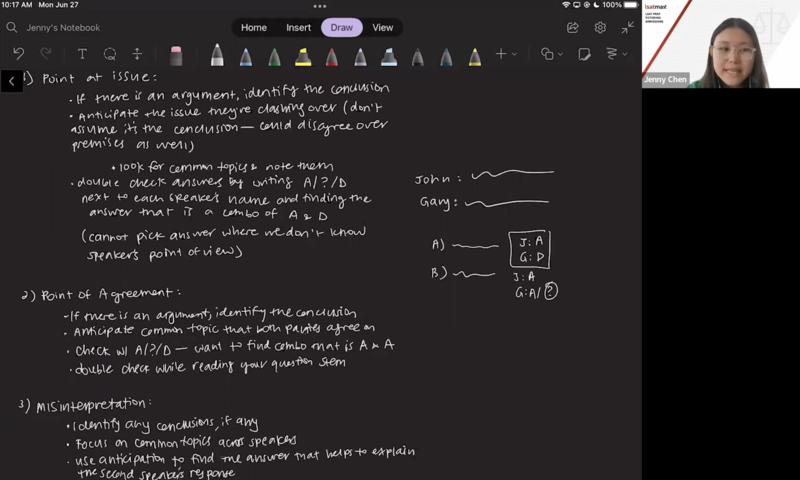Click the Redo arrow
Viewport: 800px width, 480px height.
46,54
